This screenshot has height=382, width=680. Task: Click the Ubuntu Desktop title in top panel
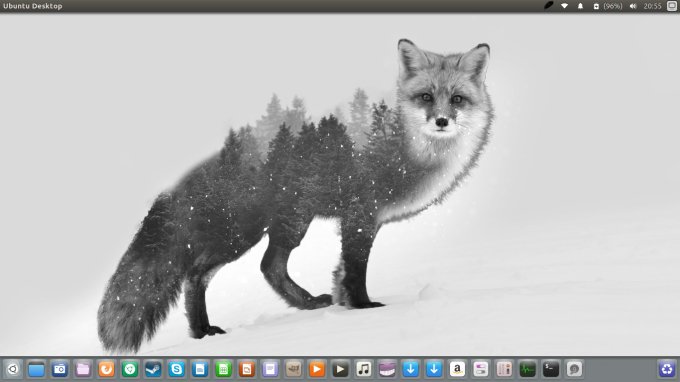33,6
